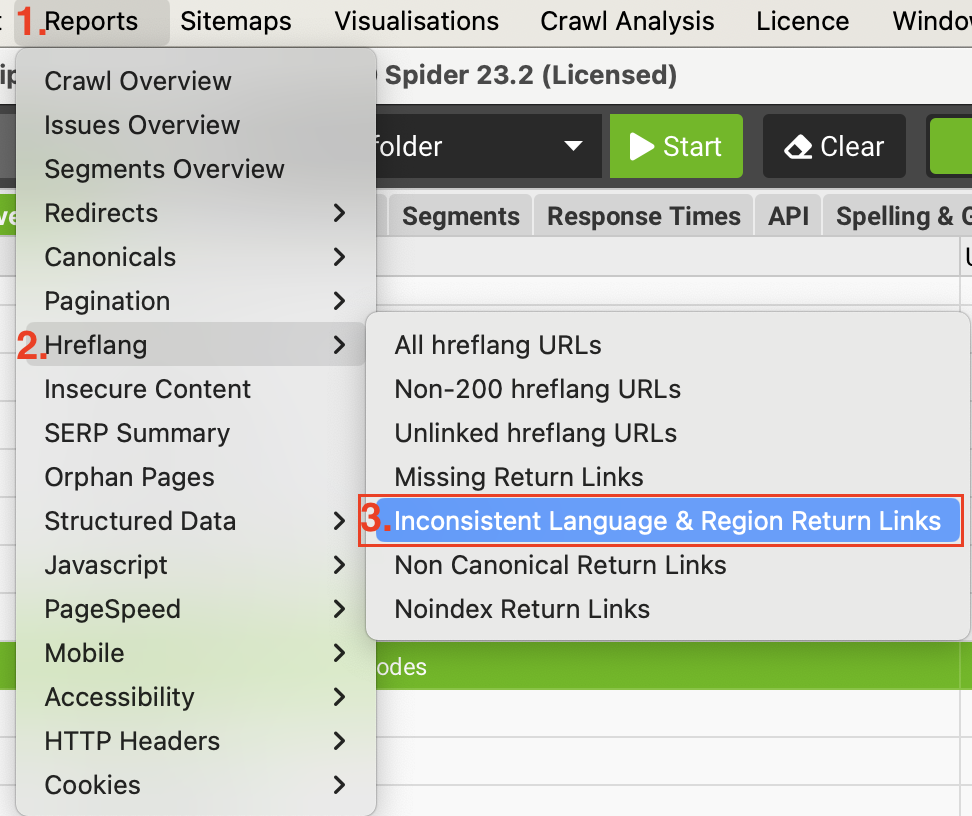This screenshot has height=816, width=972.
Task: Select Inconsistent Language & Region Return Links
Action: 667,521
